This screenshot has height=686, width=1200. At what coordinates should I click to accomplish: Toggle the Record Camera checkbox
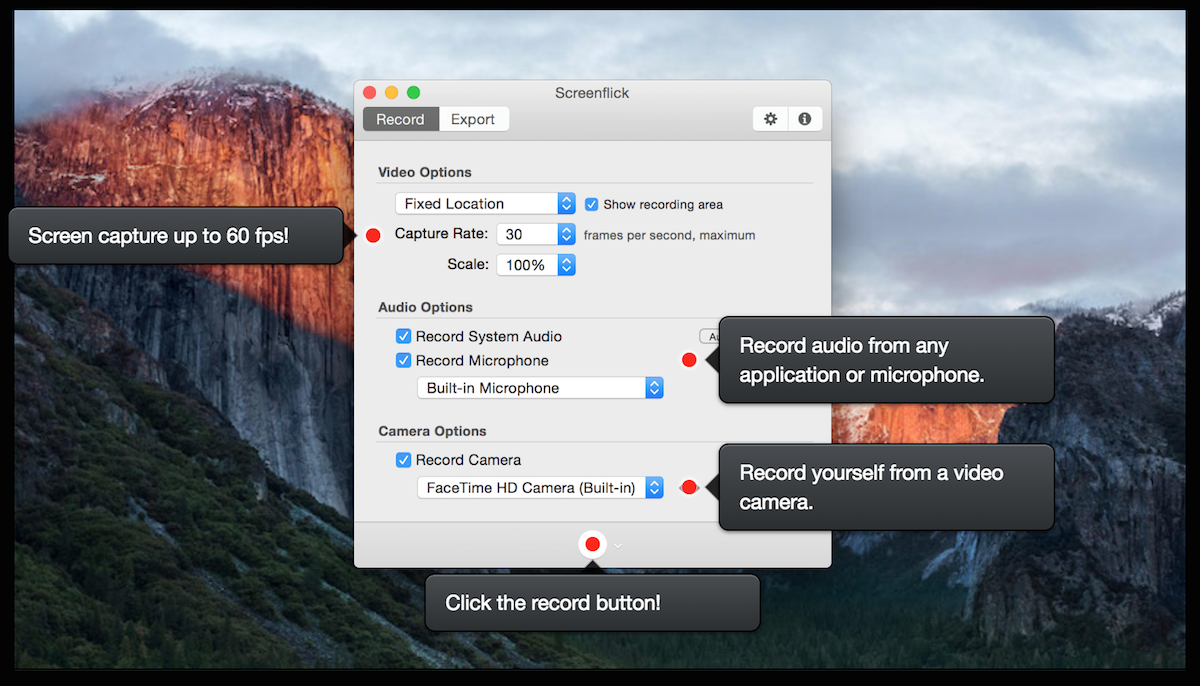[403, 460]
